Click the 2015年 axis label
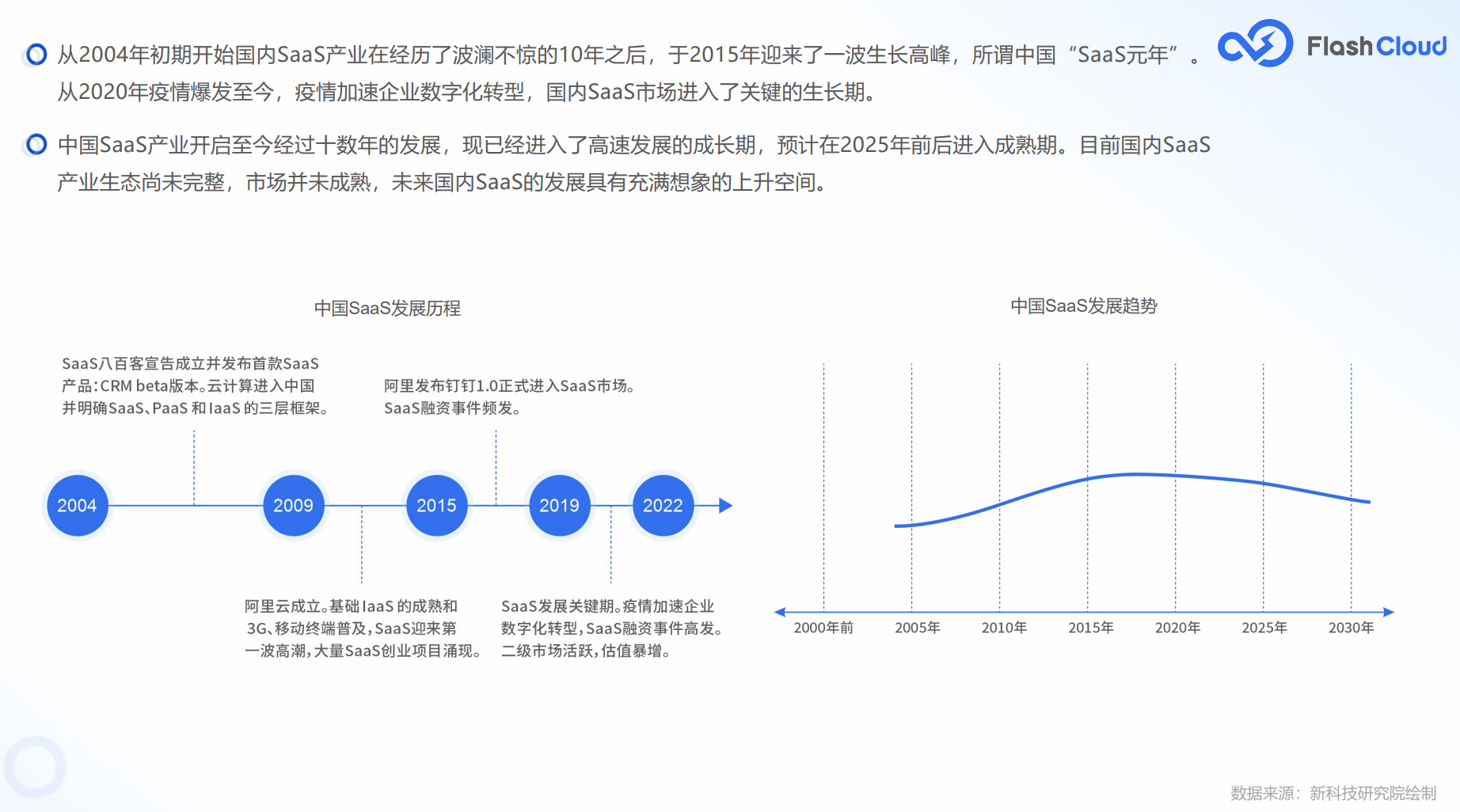The width and height of the screenshot is (1460, 812). click(1090, 628)
